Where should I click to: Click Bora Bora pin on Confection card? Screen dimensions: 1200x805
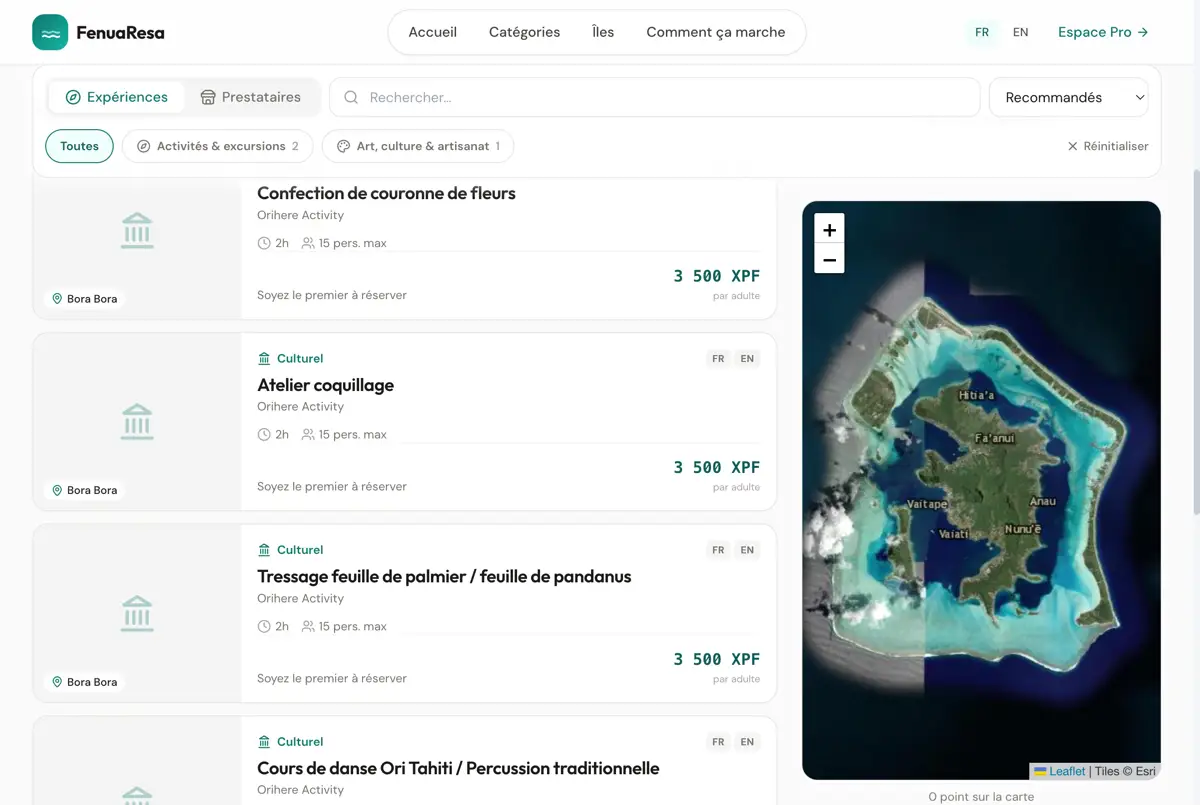tap(57, 299)
